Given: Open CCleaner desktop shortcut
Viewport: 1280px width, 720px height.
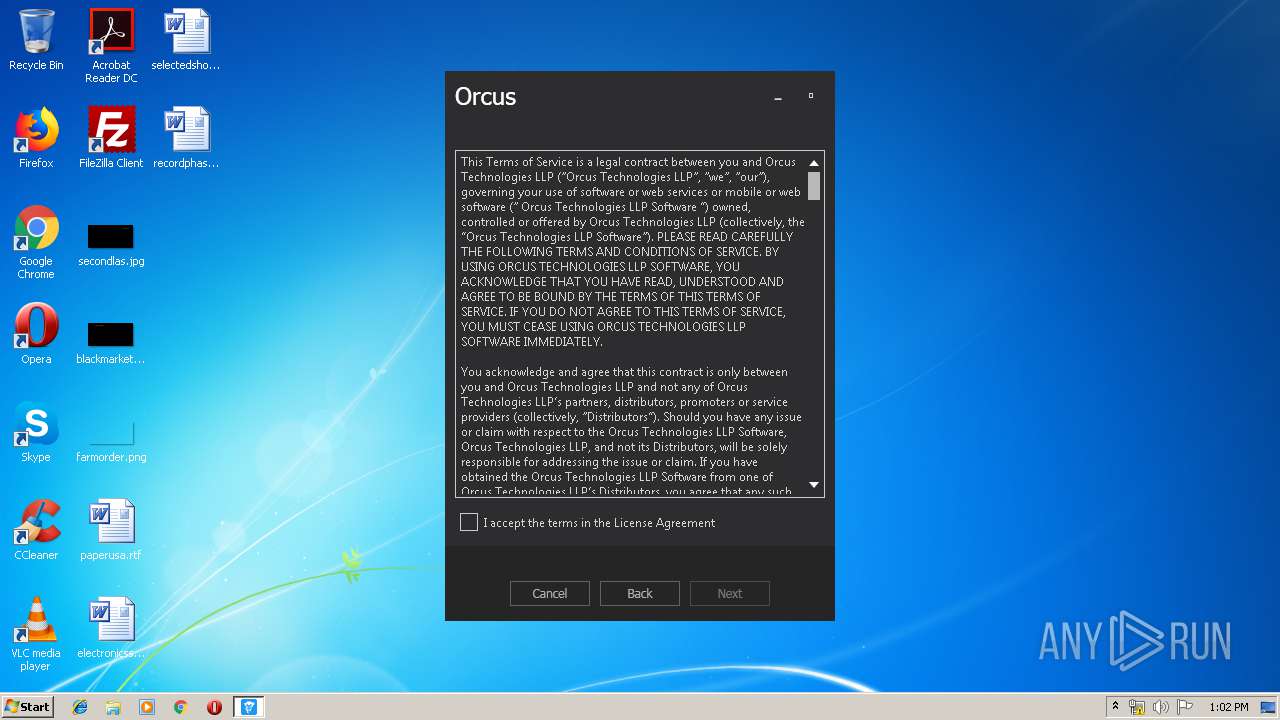Looking at the screenshot, I should pos(36,531).
